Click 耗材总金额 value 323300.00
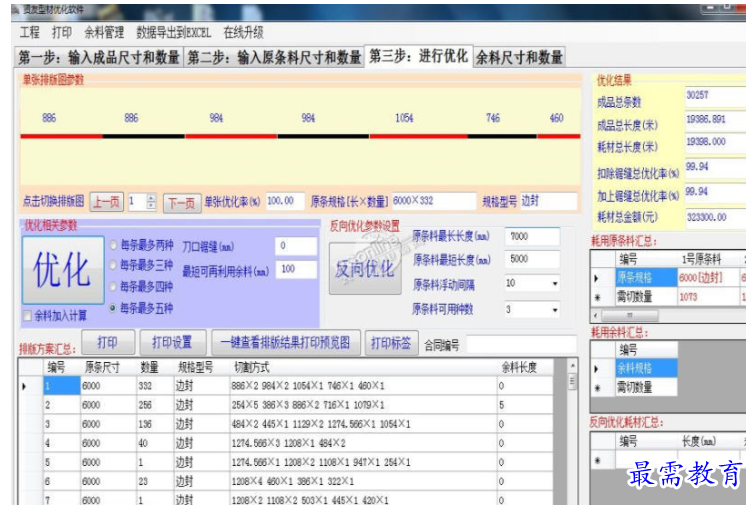751x505 pixels. [715, 218]
